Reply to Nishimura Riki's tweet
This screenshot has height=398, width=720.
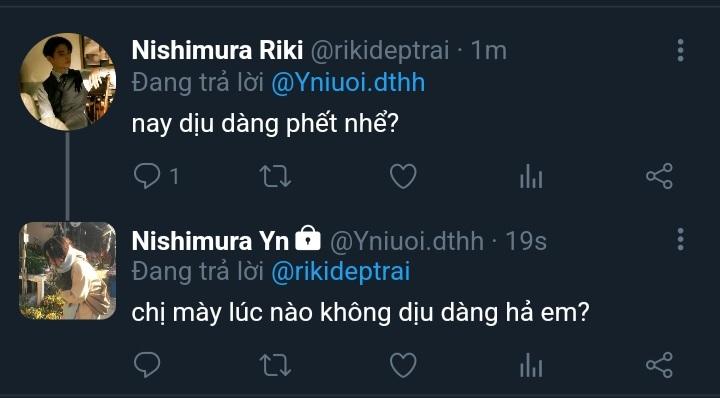[147, 176]
